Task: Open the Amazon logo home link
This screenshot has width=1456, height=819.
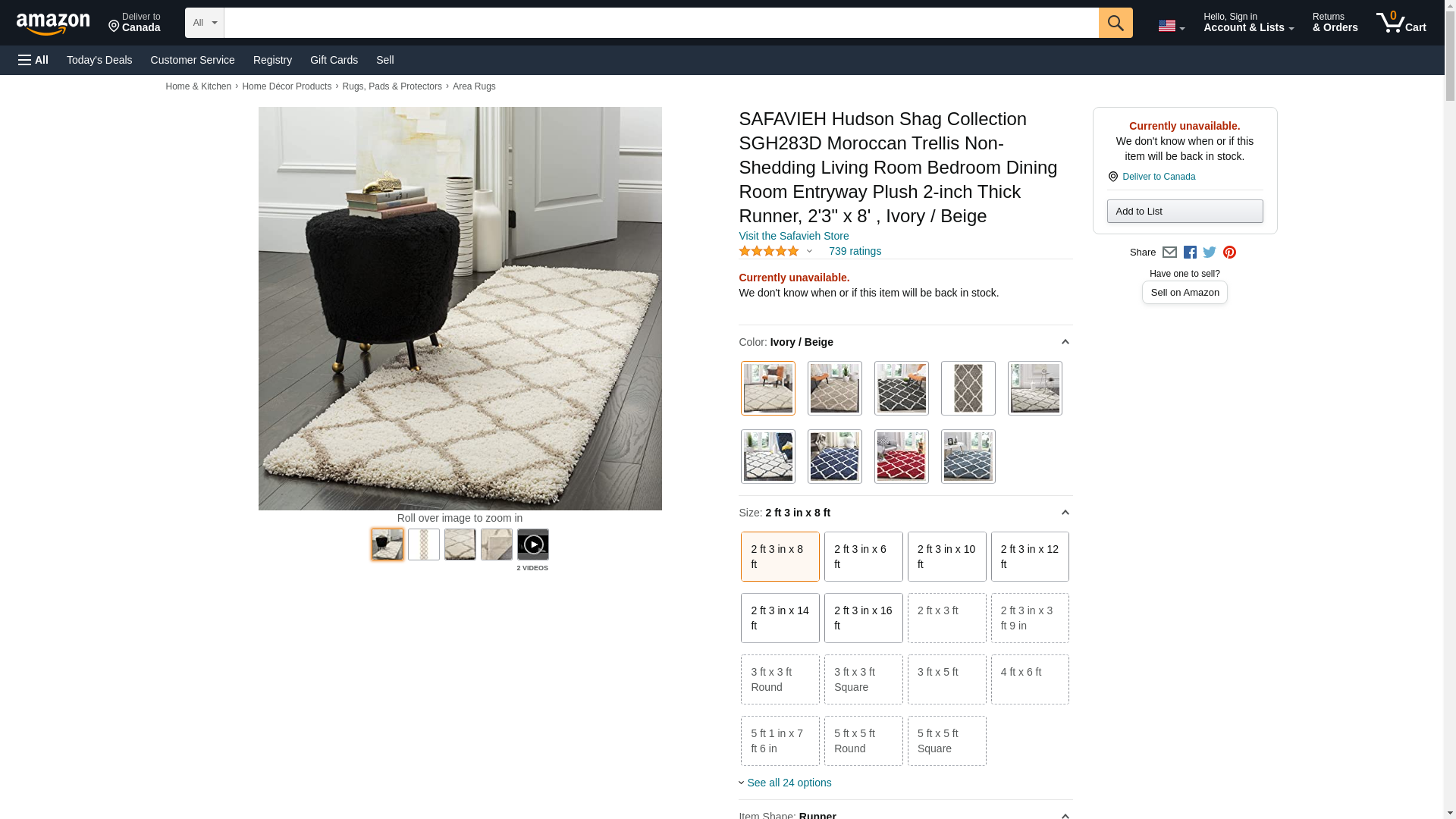Action: coord(53,24)
